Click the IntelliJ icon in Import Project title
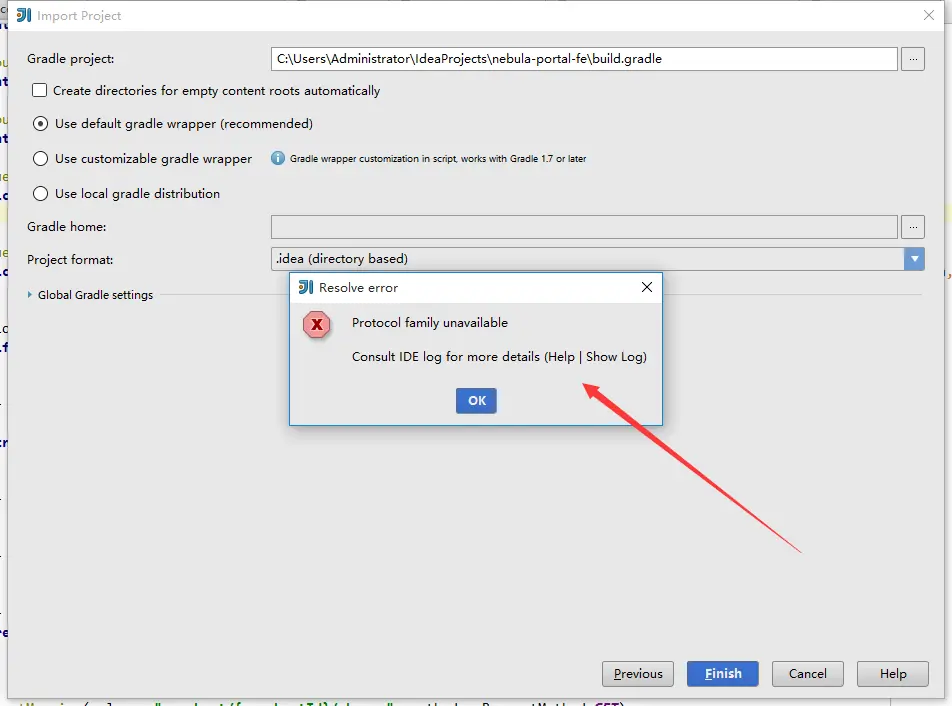Screen dimensions: 952x706 click(x=24, y=15)
